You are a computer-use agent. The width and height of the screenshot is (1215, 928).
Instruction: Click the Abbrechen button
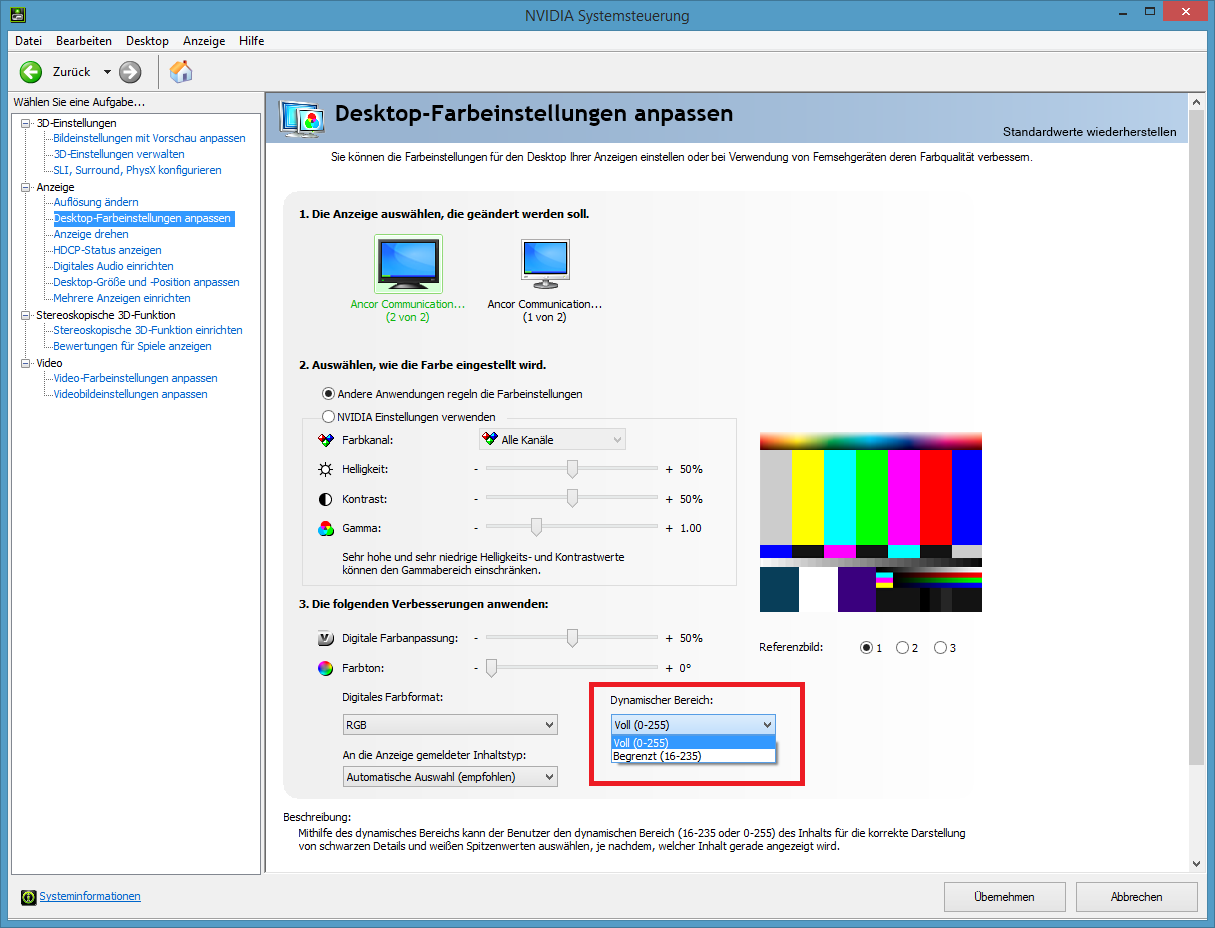click(x=1137, y=897)
